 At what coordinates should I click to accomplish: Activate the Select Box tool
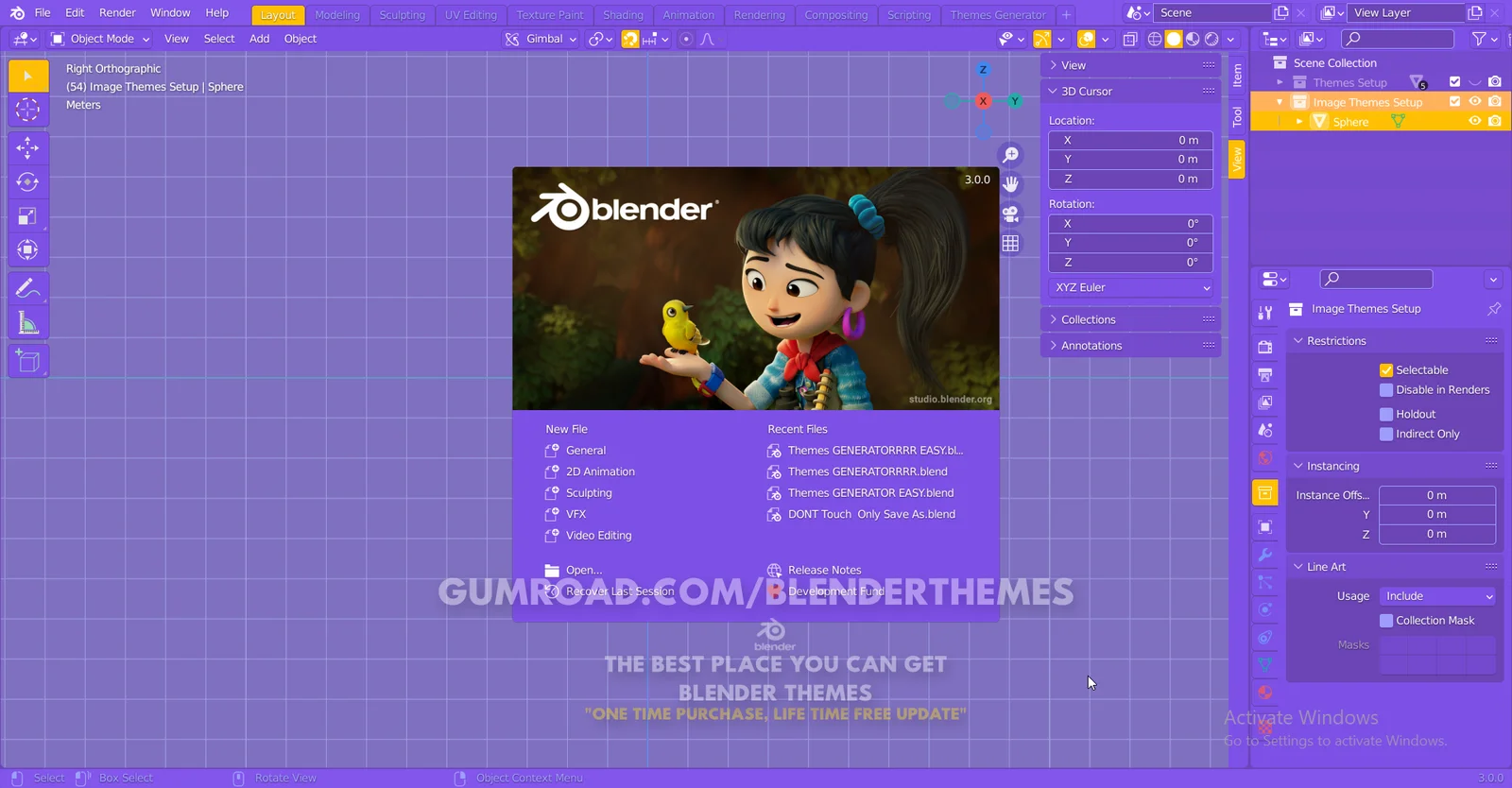pyautogui.click(x=28, y=76)
